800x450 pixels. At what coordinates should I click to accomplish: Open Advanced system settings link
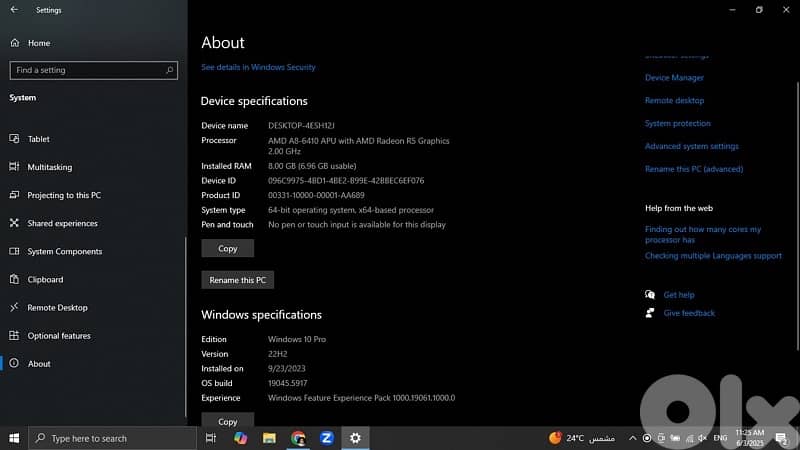pos(691,146)
